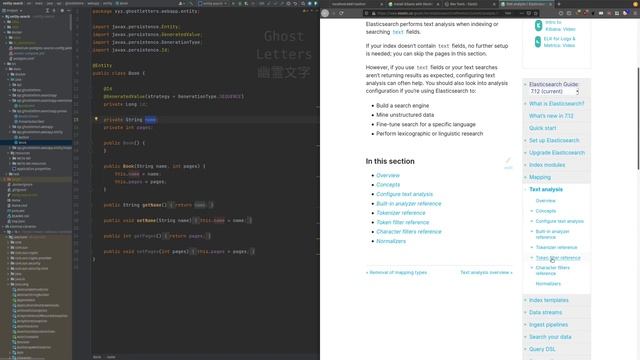This screenshot has width=640, height=360.
Task: Expand Query DSL section
Action: (x=525, y=349)
